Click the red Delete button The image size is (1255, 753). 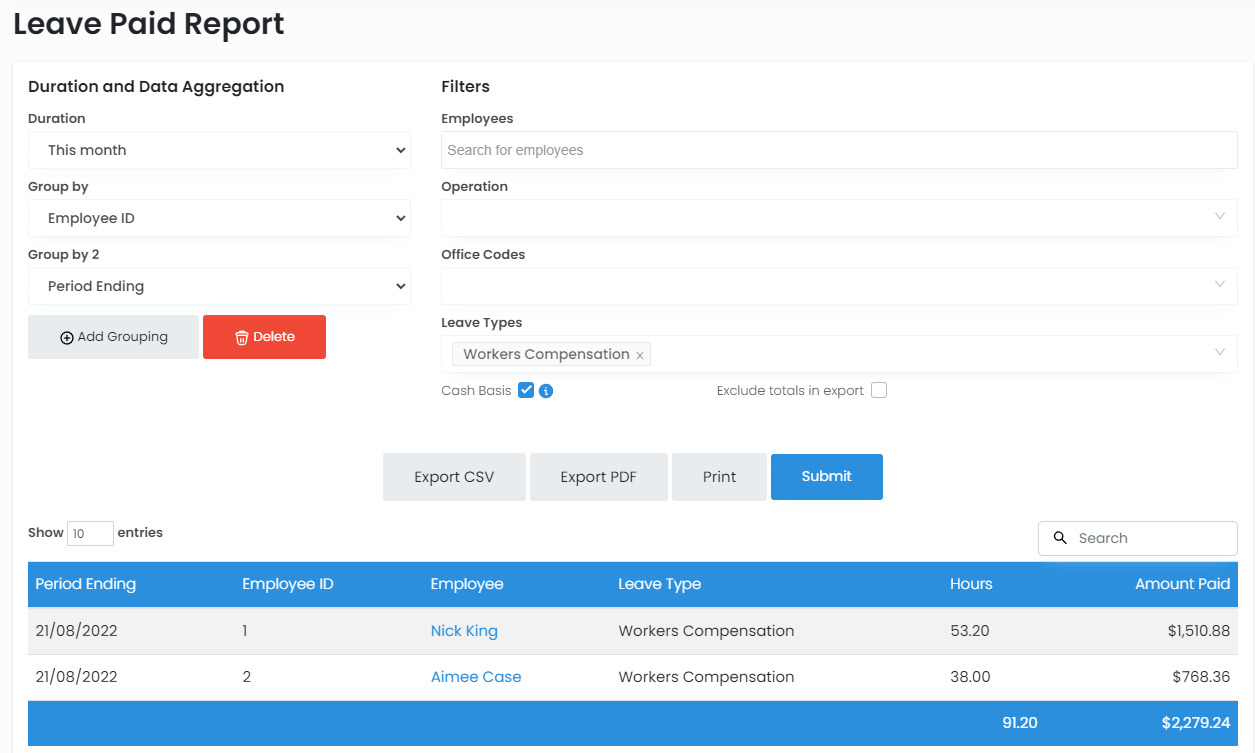(x=264, y=337)
